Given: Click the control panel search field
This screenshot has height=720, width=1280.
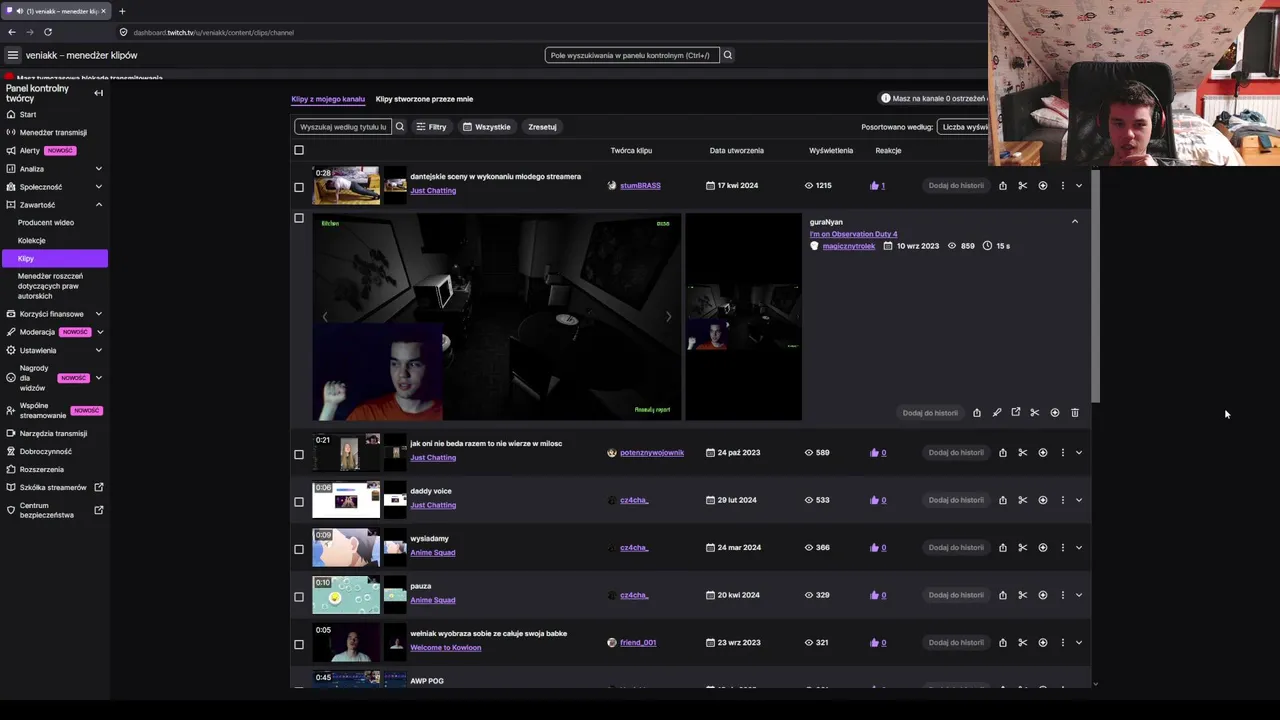Looking at the screenshot, I should pyautogui.click(x=632, y=55).
